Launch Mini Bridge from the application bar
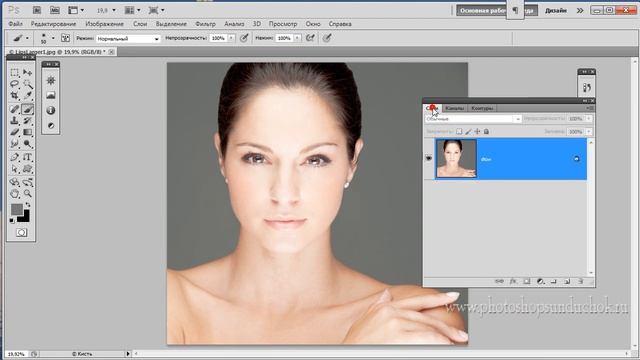Image resolution: width=640 pixels, height=360 pixels. click(x=54, y=10)
